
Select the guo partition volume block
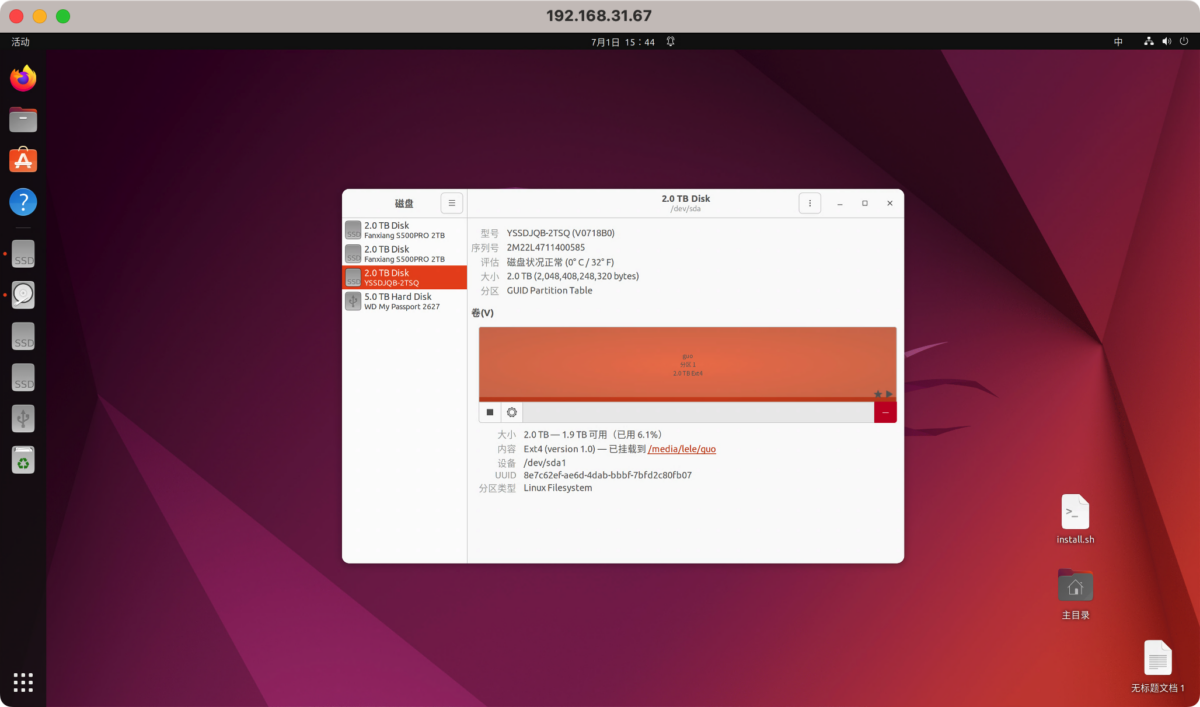tap(687, 364)
